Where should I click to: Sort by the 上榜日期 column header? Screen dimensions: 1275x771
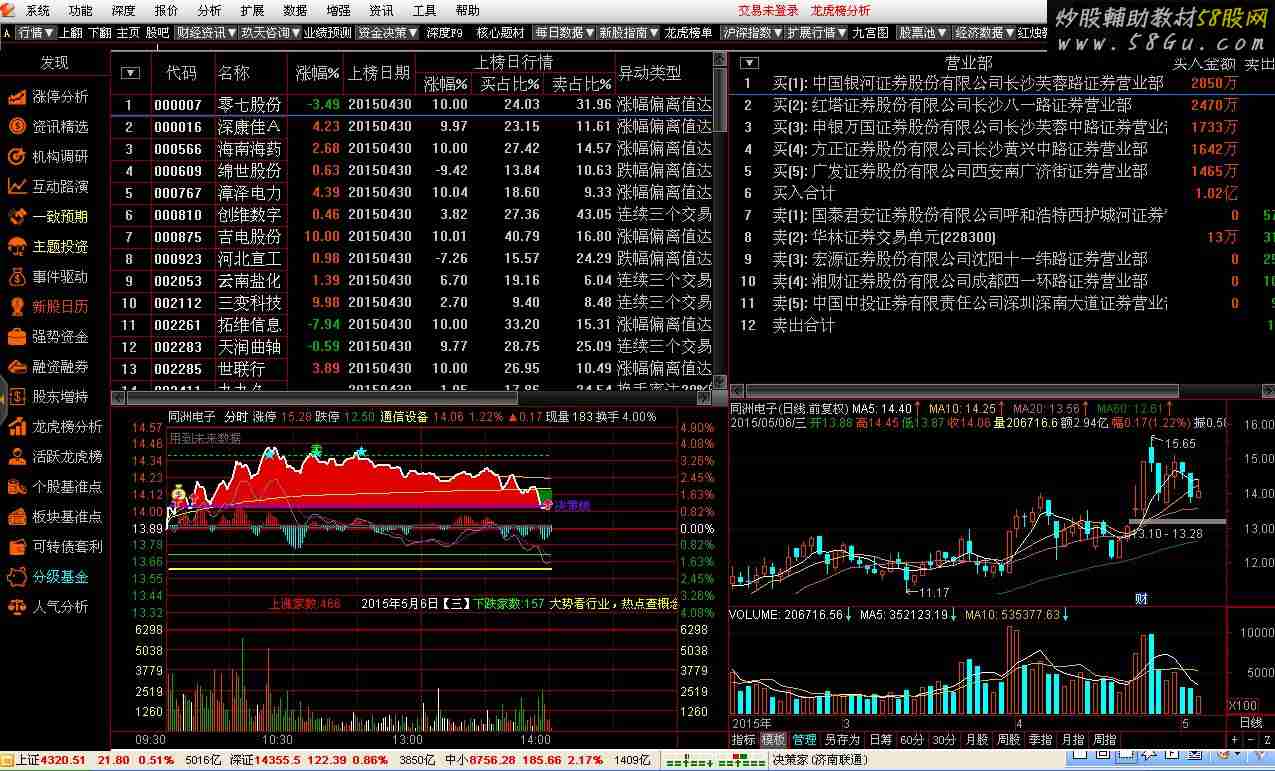379,73
